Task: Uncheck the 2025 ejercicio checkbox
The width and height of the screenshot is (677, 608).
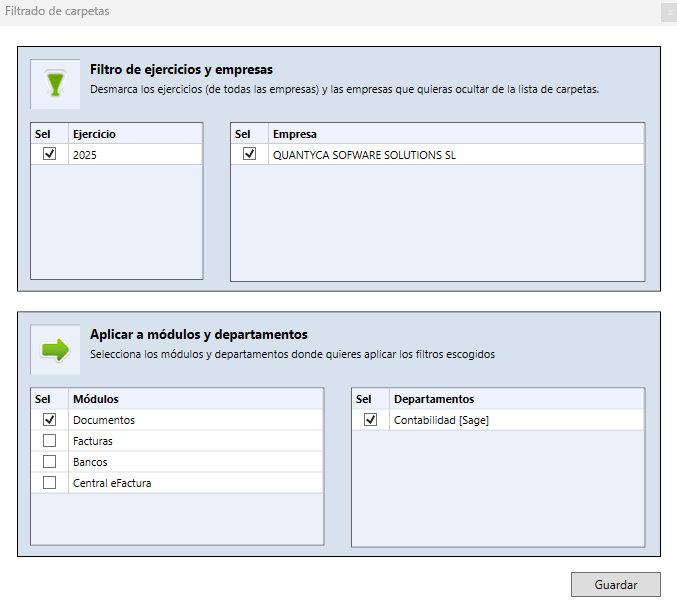Action: pos(50,154)
